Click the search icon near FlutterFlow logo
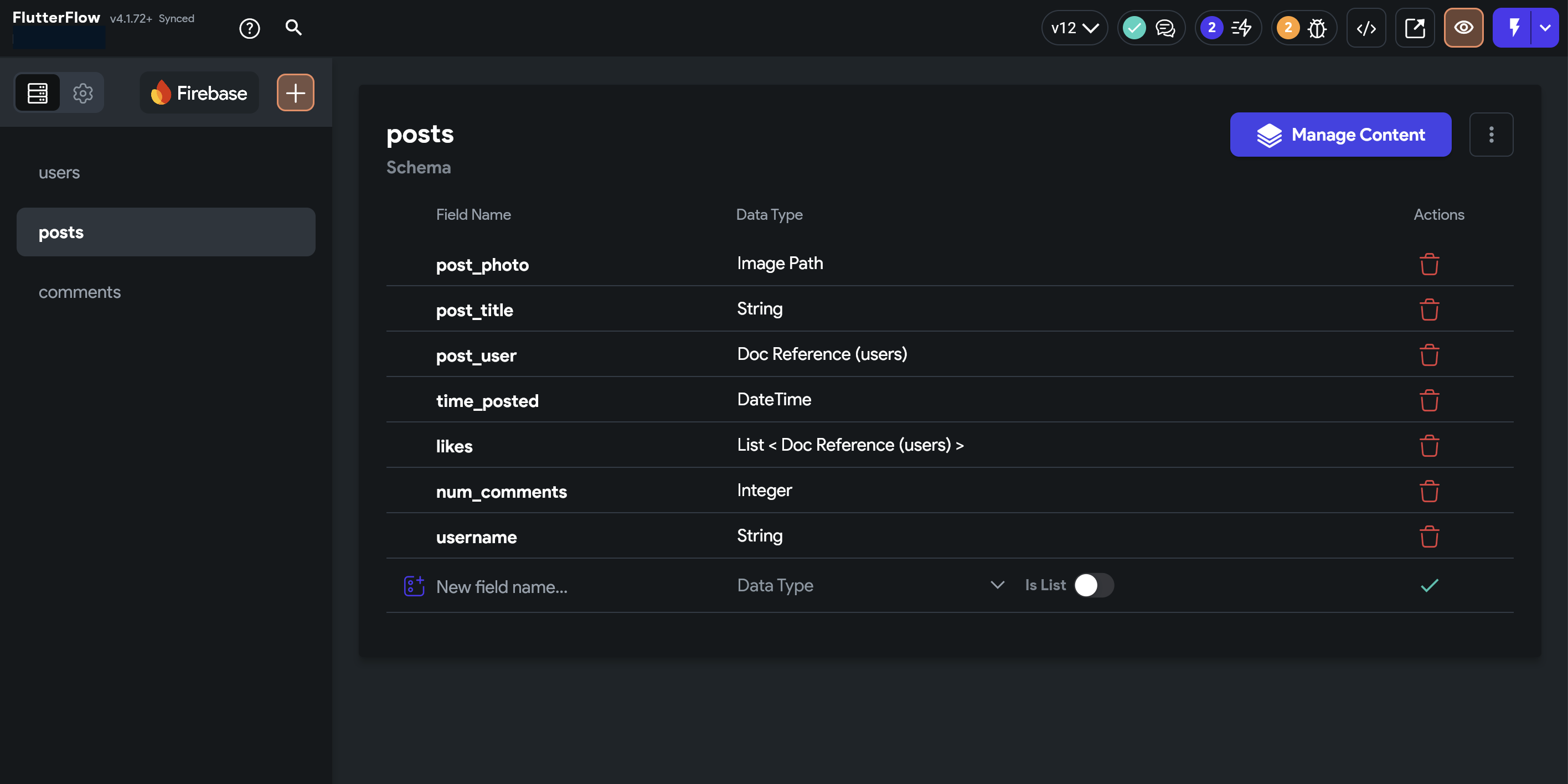The width and height of the screenshot is (1568, 784). 294,27
